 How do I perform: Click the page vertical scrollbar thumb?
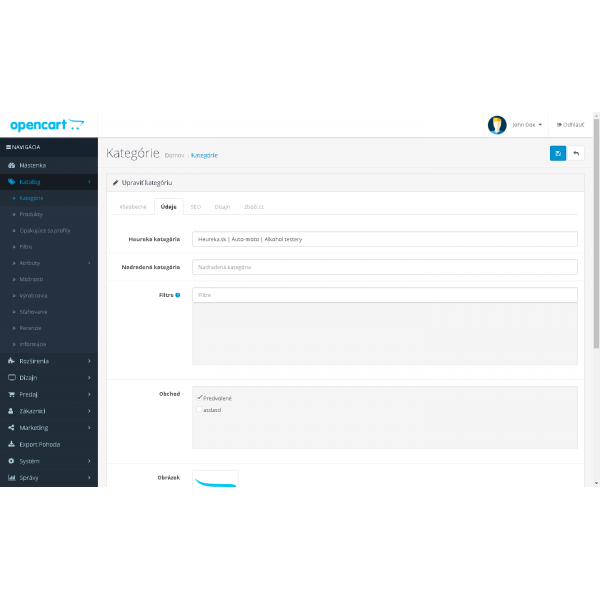click(596, 233)
